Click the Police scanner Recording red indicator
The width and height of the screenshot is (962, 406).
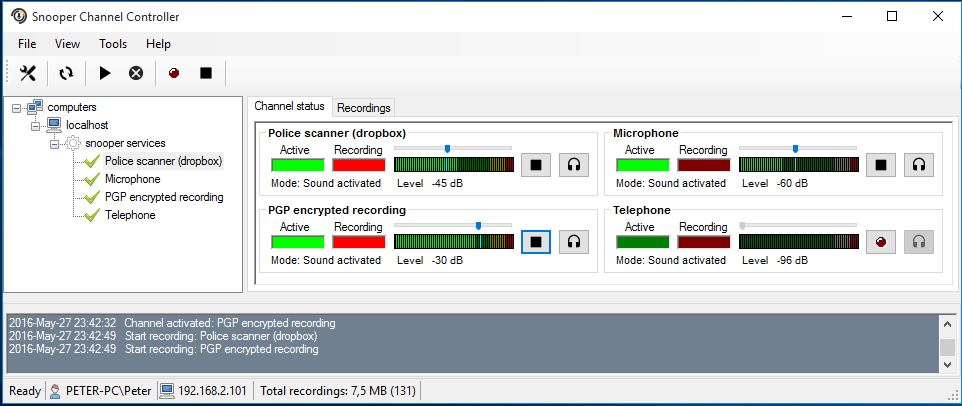coord(359,165)
